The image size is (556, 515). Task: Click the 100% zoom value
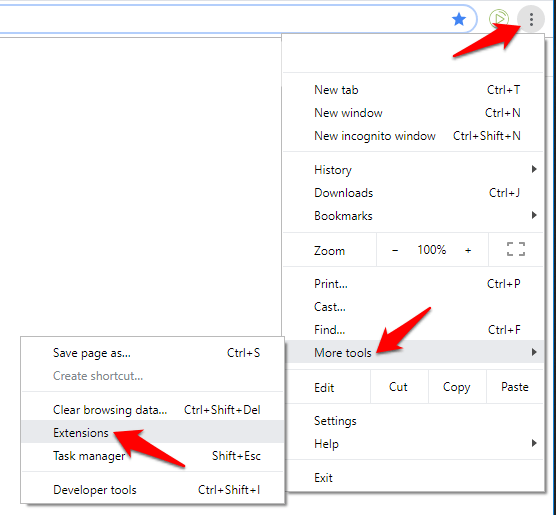tap(432, 250)
